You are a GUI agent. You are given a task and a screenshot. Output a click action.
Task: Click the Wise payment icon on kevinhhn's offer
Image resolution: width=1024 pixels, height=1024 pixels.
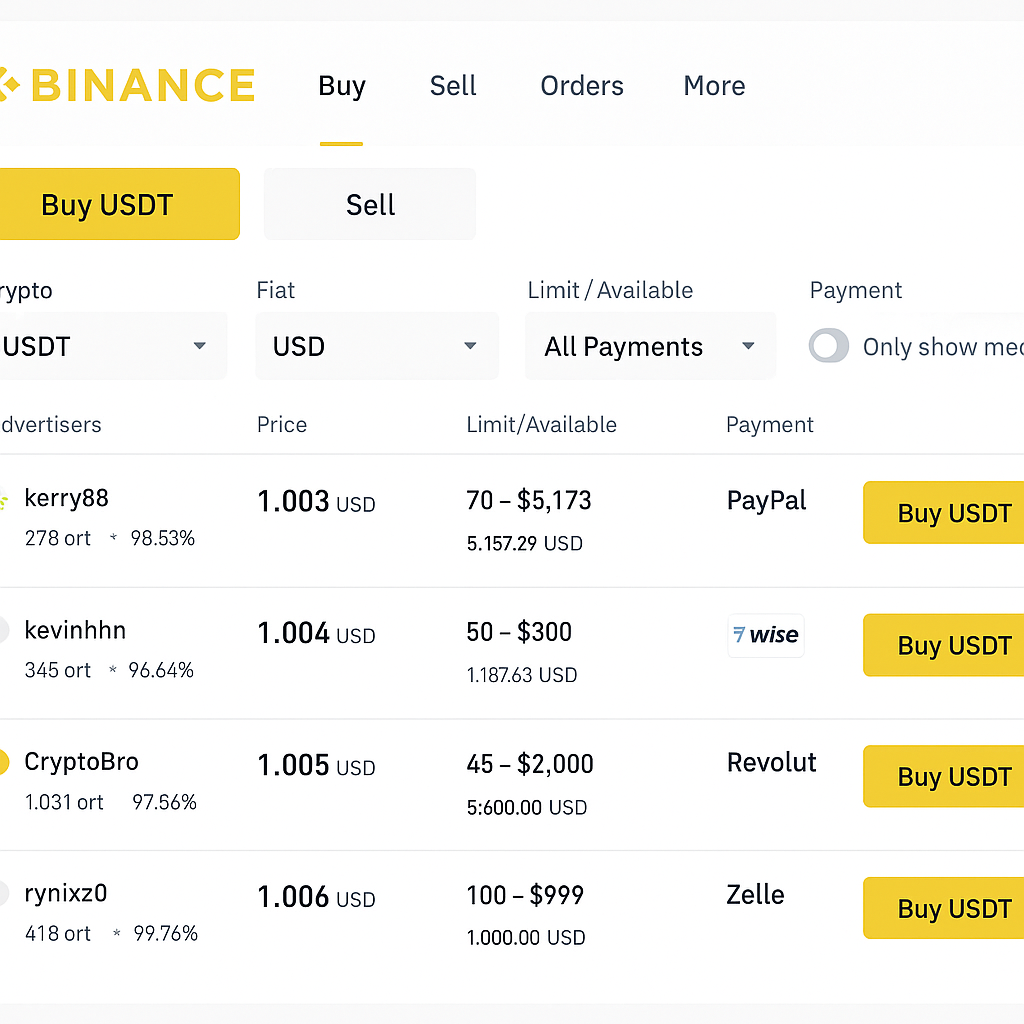click(766, 635)
